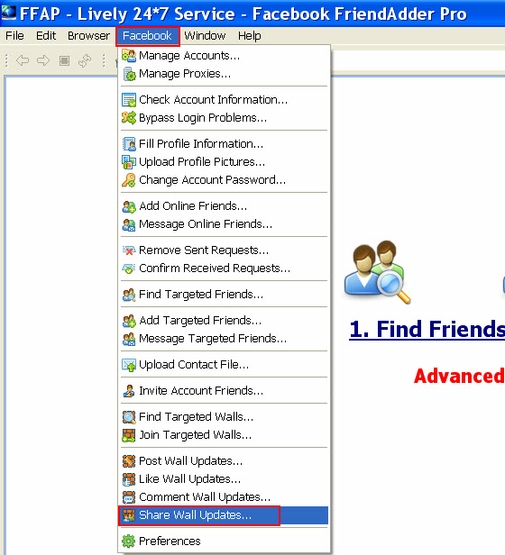Click the browser Forward arrow icon
This screenshot has width=505, height=555.
(43, 61)
